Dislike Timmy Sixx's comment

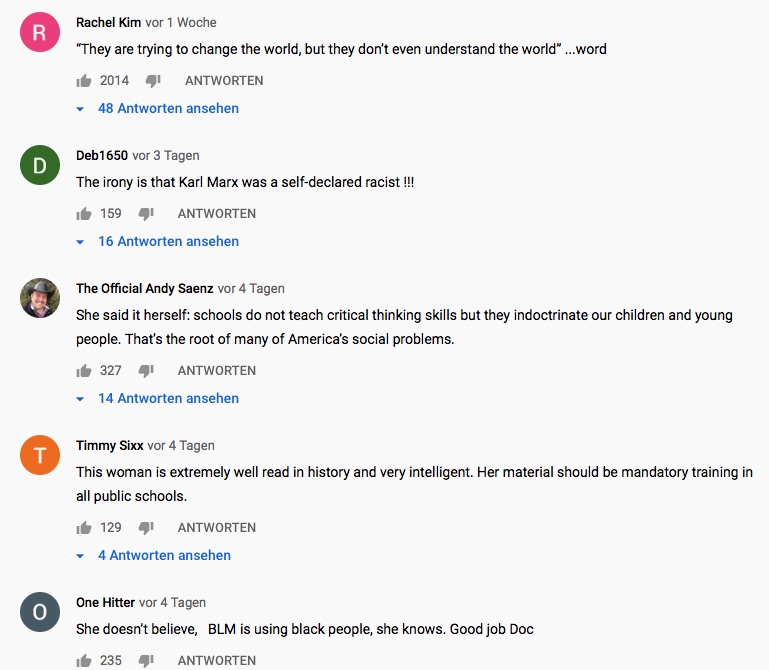click(146, 527)
